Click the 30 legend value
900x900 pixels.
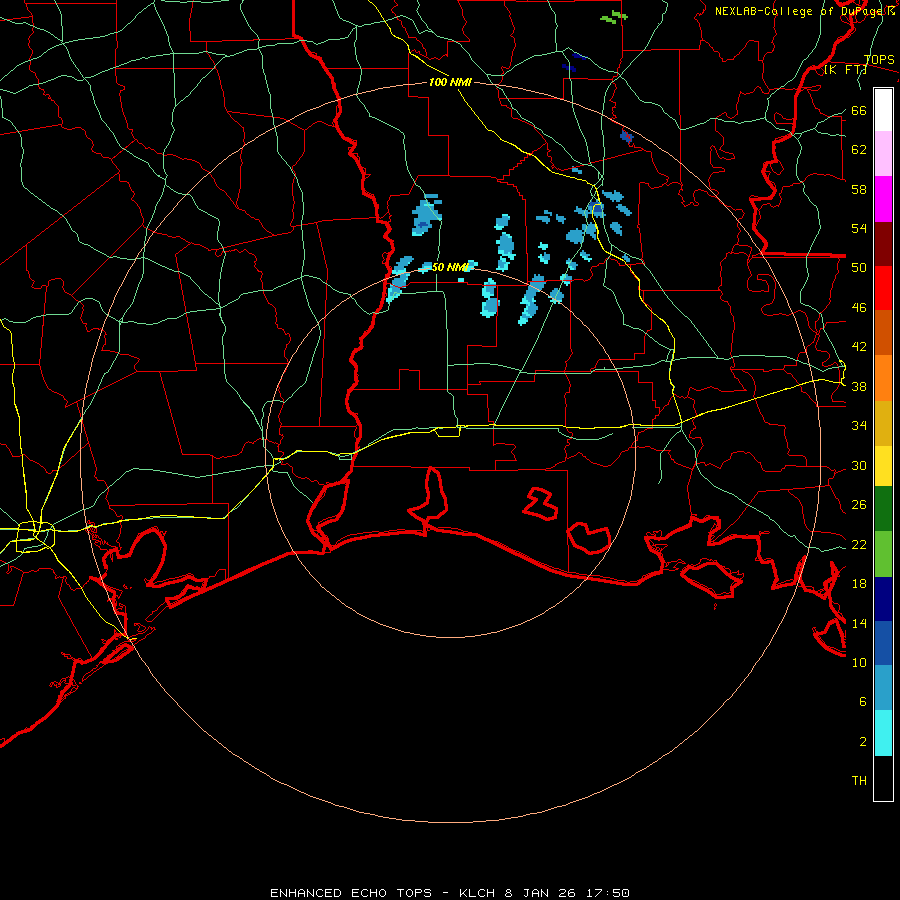pyautogui.click(x=859, y=465)
